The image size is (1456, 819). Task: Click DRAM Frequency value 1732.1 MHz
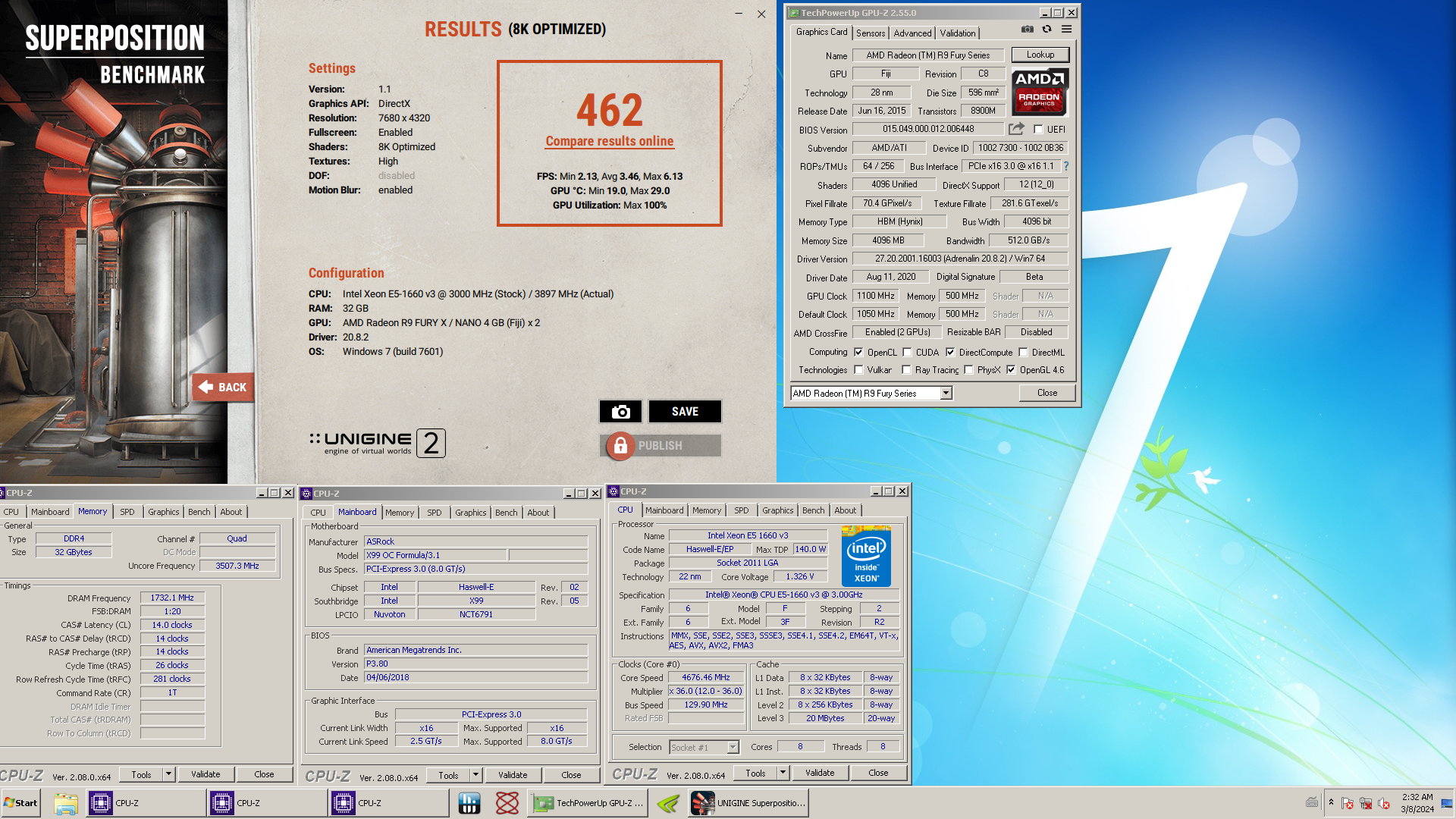pos(172,598)
